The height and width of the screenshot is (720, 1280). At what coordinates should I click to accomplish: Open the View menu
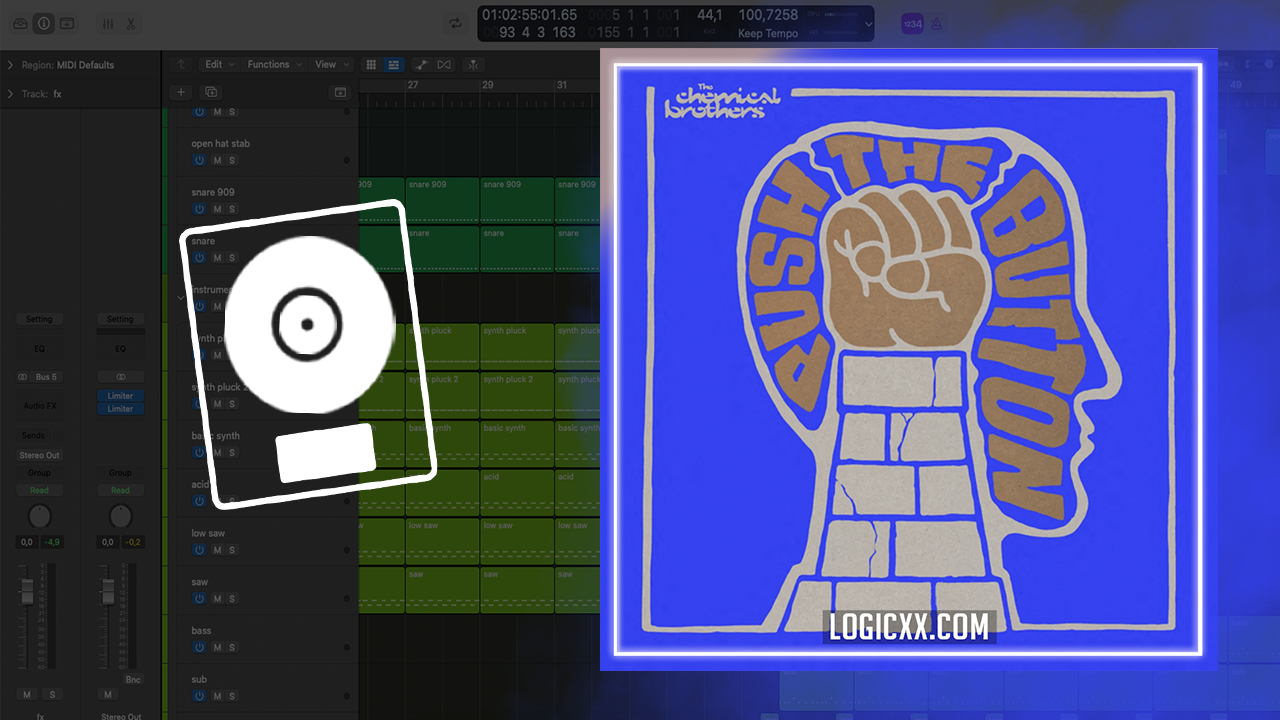(x=331, y=64)
